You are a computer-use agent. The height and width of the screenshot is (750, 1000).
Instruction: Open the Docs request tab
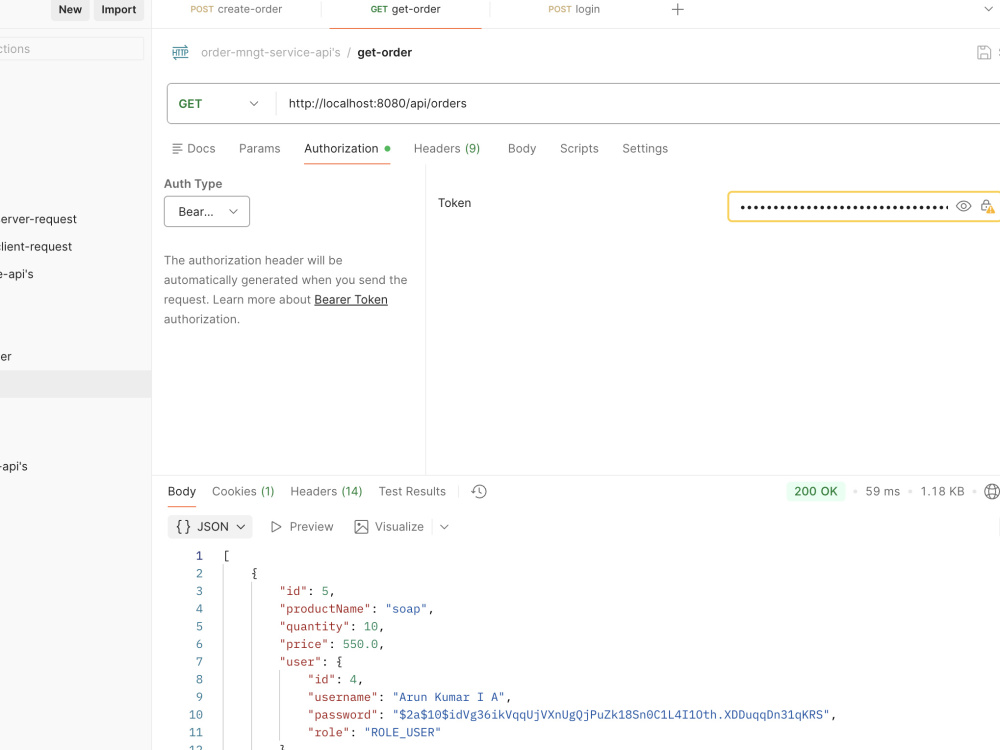(x=194, y=149)
